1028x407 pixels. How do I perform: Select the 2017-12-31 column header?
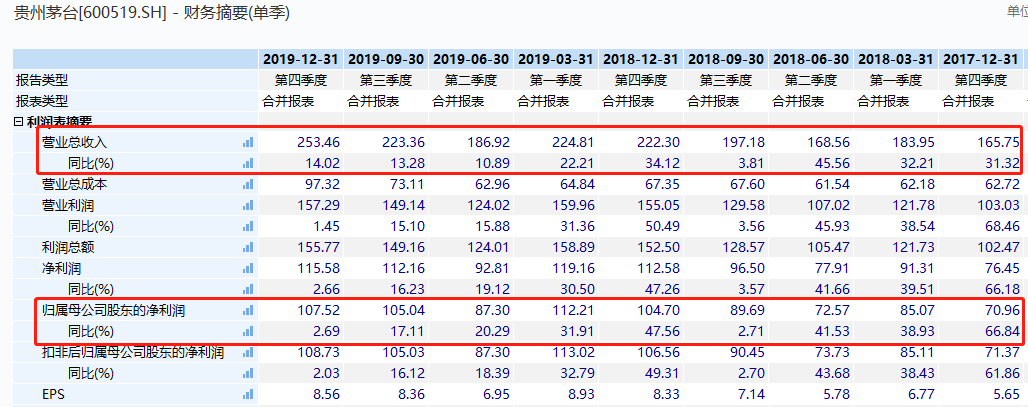point(981,59)
